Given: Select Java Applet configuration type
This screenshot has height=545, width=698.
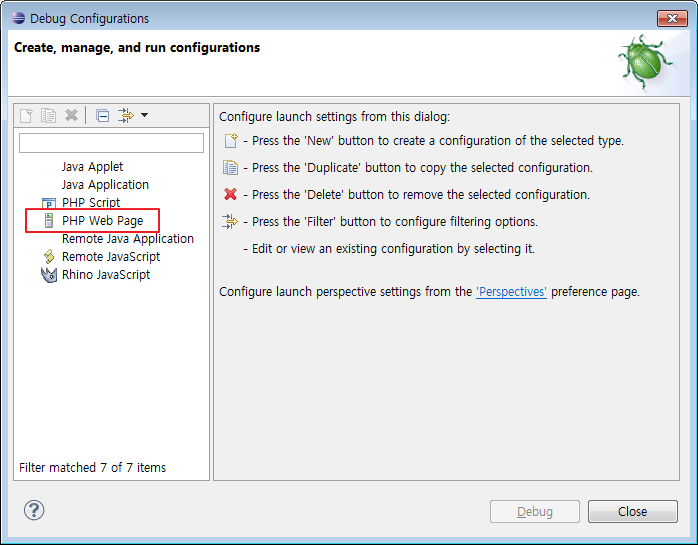Looking at the screenshot, I should 92,167.
